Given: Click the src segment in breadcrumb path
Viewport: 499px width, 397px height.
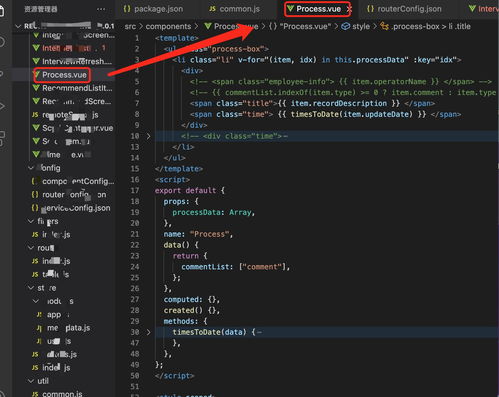Looking at the screenshot, I should (x=130, y=26).
